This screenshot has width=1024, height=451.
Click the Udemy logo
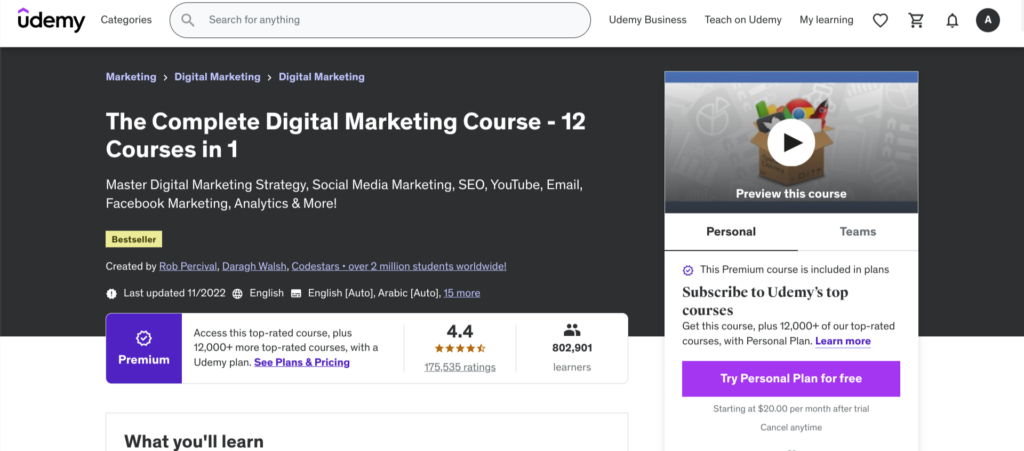coord(51,20)
